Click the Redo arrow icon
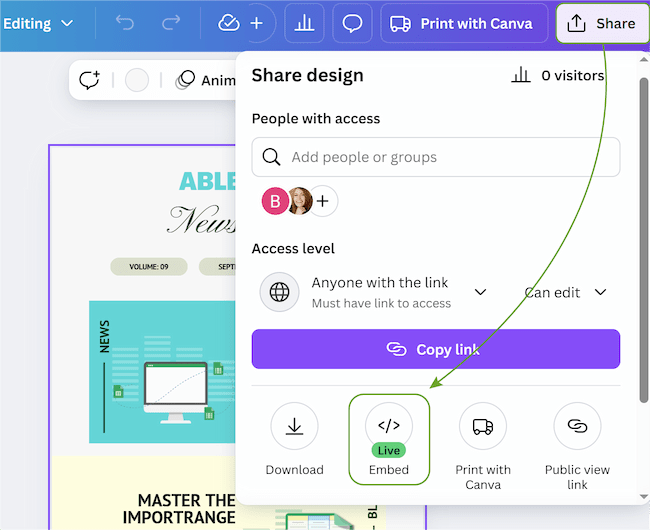 171,23
